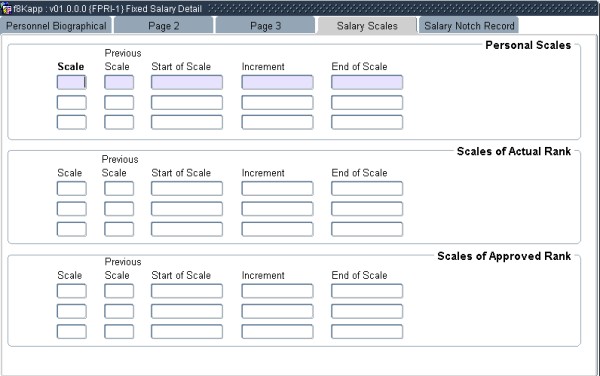
Task: Click third-row Increment field in Actual Rank
Action: pyautogui.click(x=277, y=229)
